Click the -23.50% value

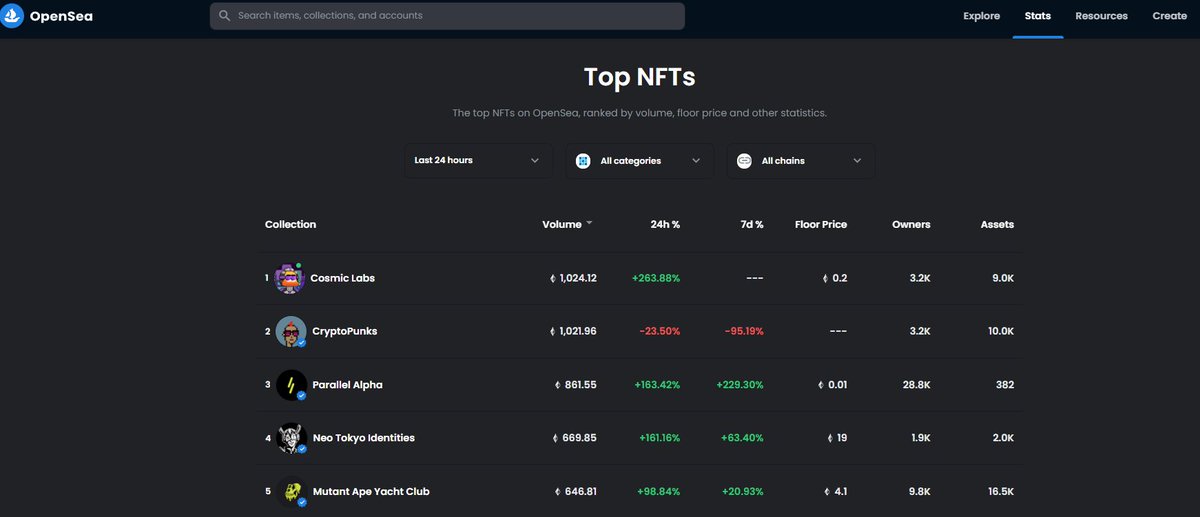coord(660,331)
